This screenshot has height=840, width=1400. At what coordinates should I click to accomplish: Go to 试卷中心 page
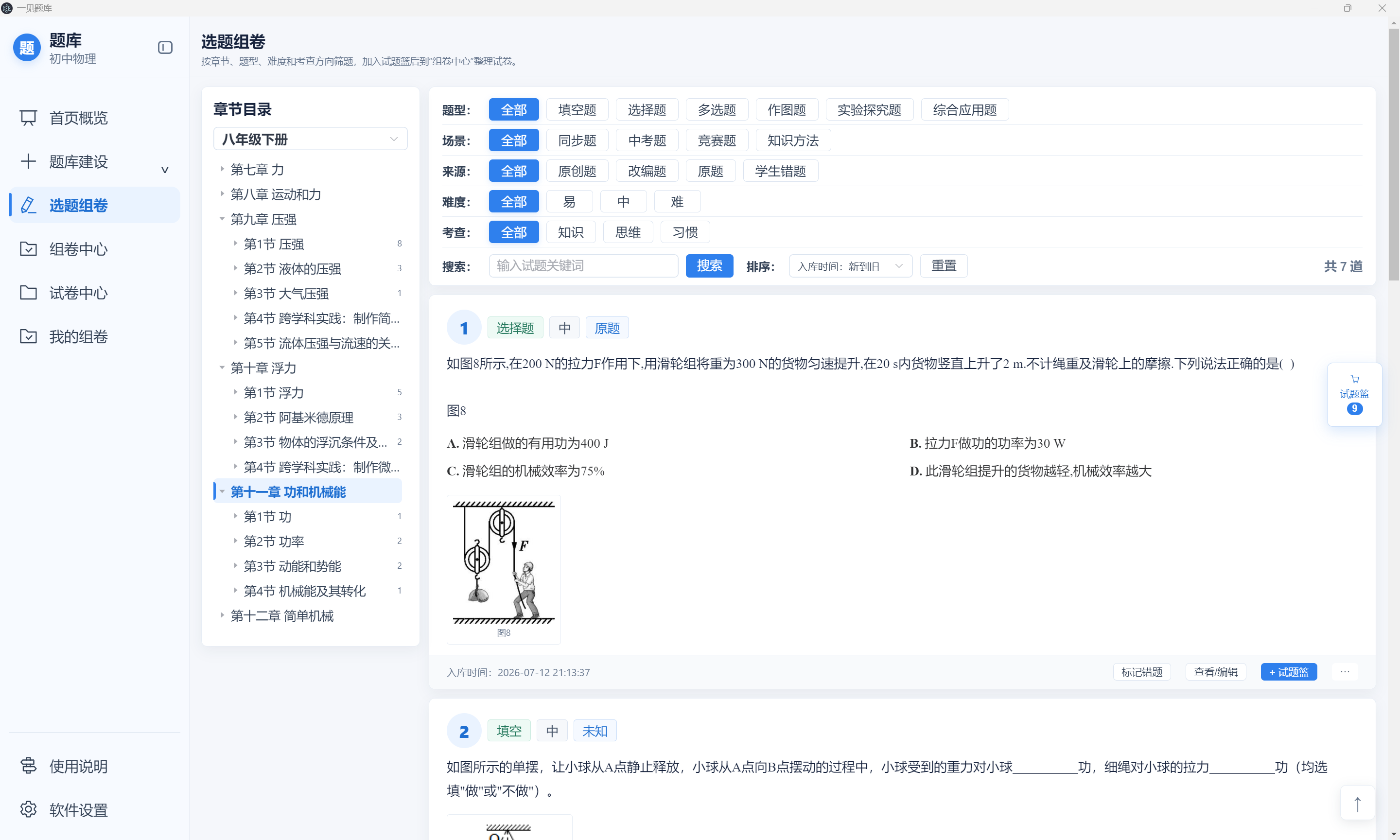(x=94, y=293)
